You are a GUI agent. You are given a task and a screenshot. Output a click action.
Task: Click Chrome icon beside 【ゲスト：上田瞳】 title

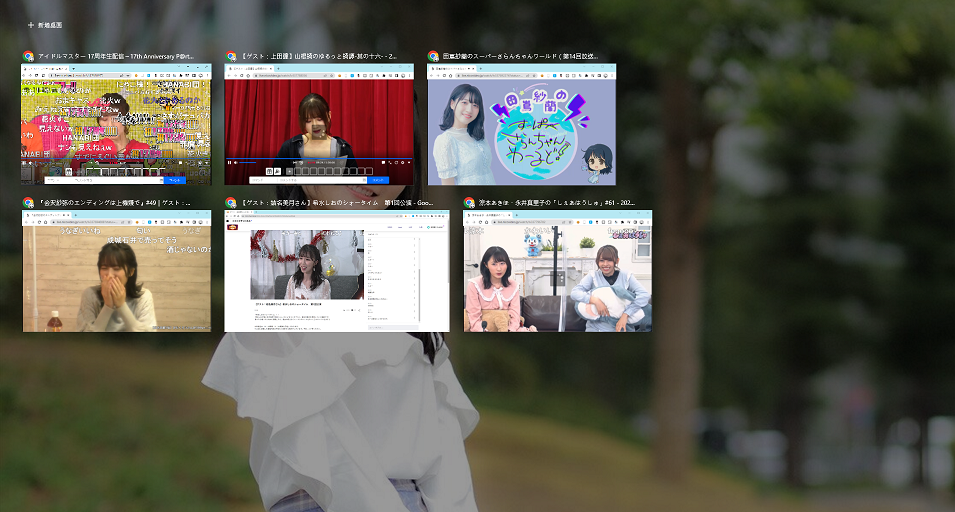click(231, 56)
